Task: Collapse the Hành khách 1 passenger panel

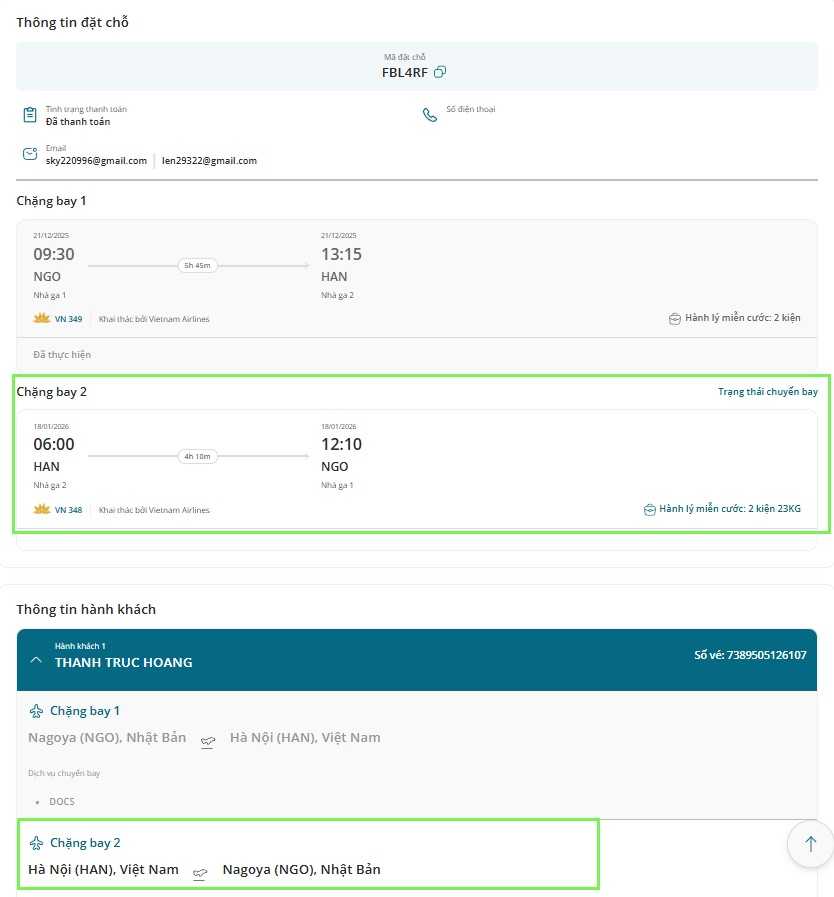Action: coord(36,661)
